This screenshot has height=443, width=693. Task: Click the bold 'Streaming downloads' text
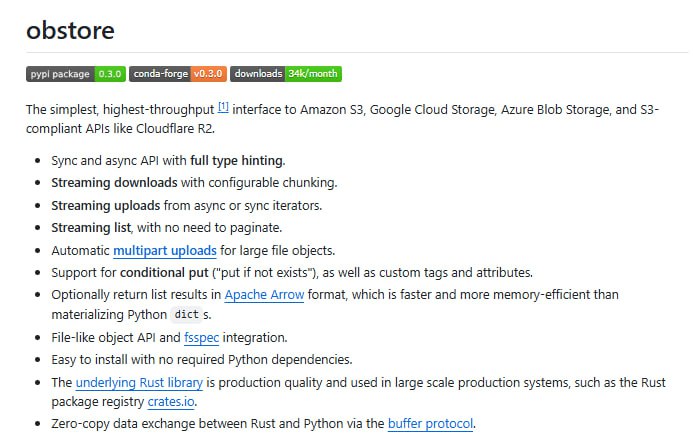click(x=114, y=182)
